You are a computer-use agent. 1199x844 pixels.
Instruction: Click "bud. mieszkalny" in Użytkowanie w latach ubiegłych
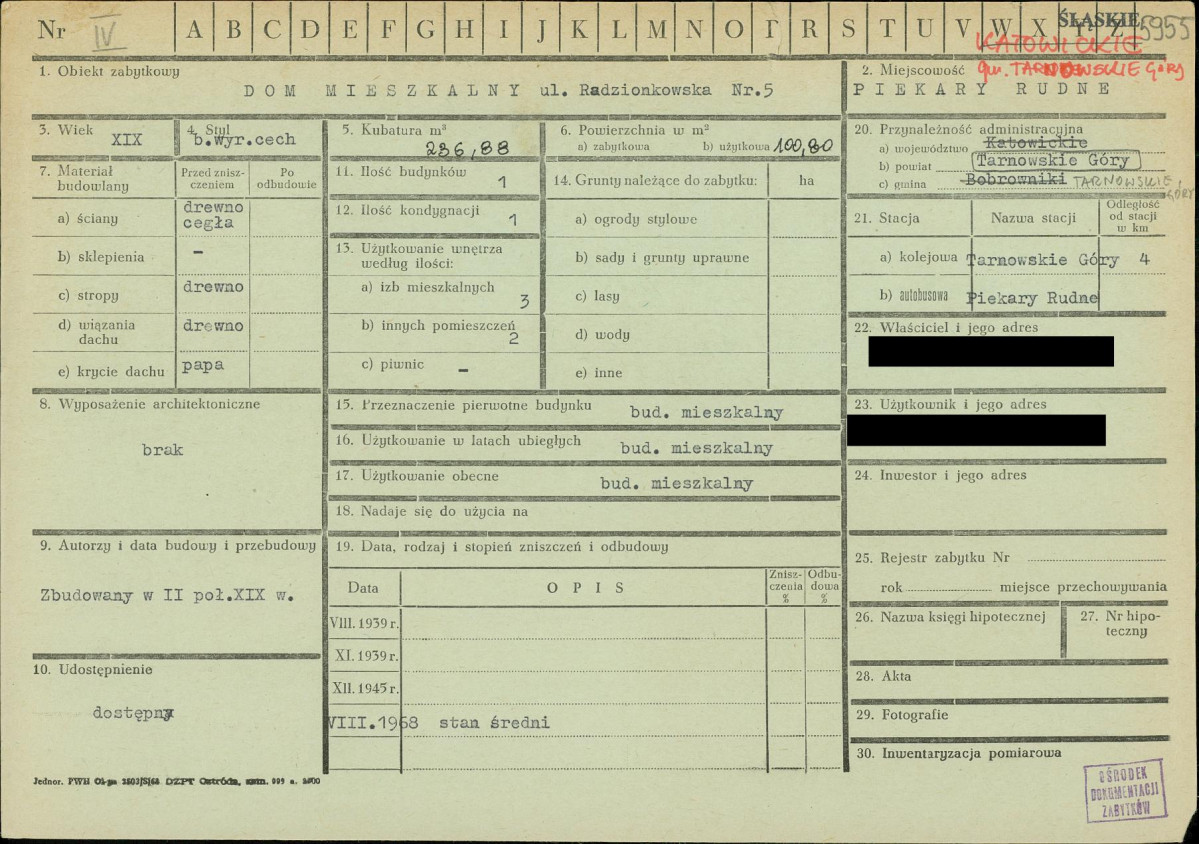(697, 448)
